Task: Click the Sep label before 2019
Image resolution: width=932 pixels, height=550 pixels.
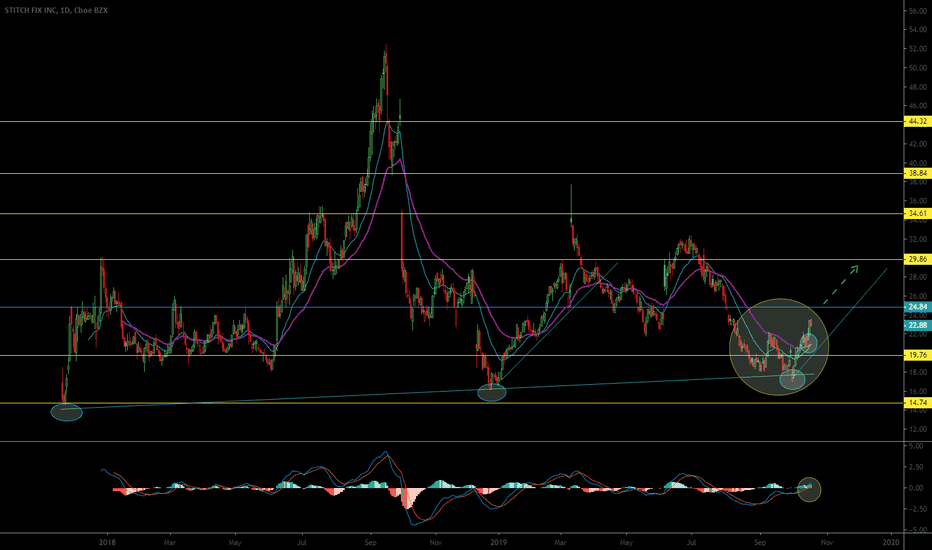Action: [370, 542]
